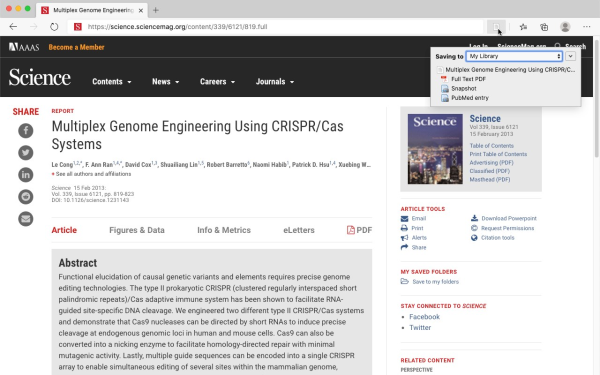Image resolution: width=600 pixels, height=375 pixels.
Task: Open the Advertising (PDF) link
Action: pyautogui.click(x=491, y=163)
